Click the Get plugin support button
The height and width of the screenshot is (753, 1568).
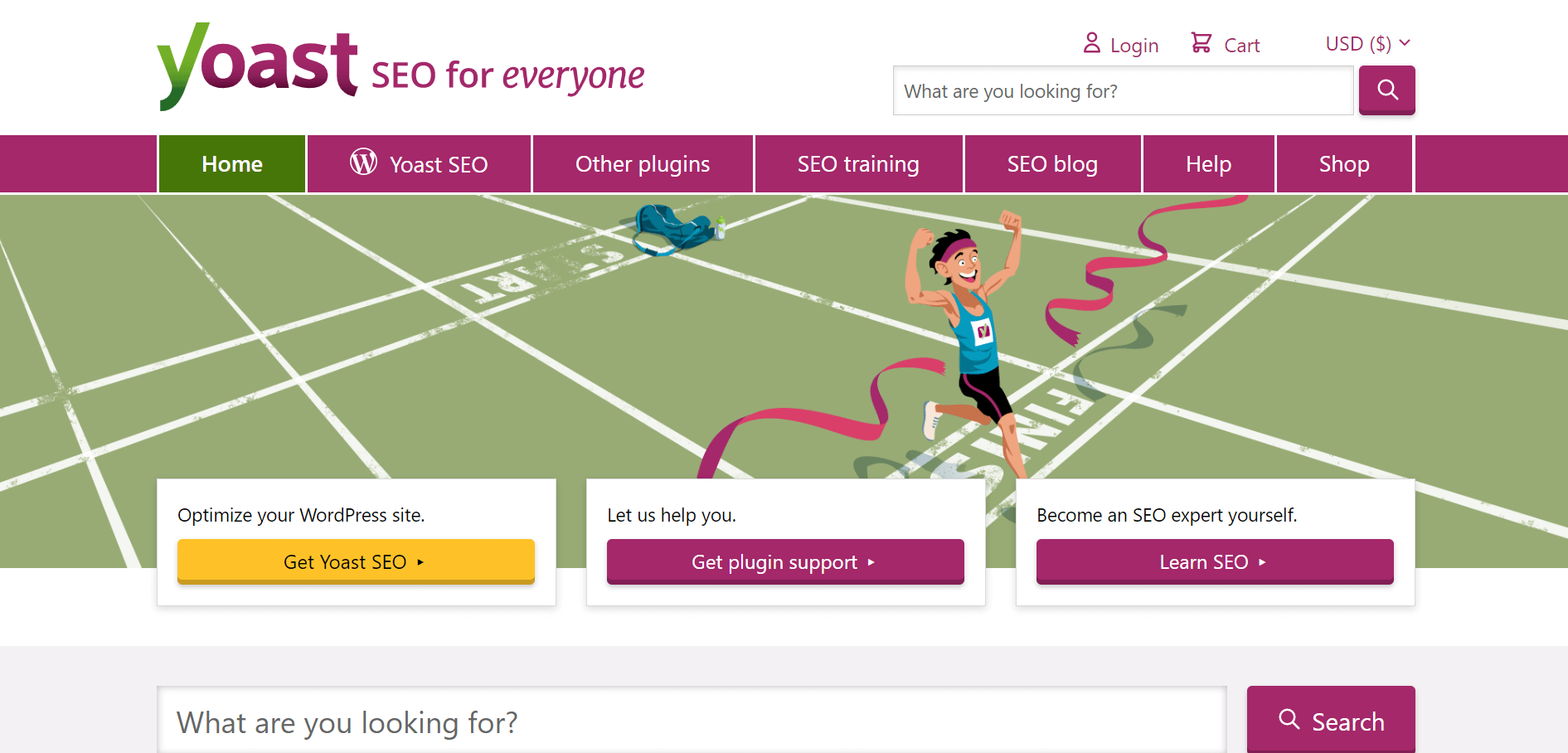(784, 562)
